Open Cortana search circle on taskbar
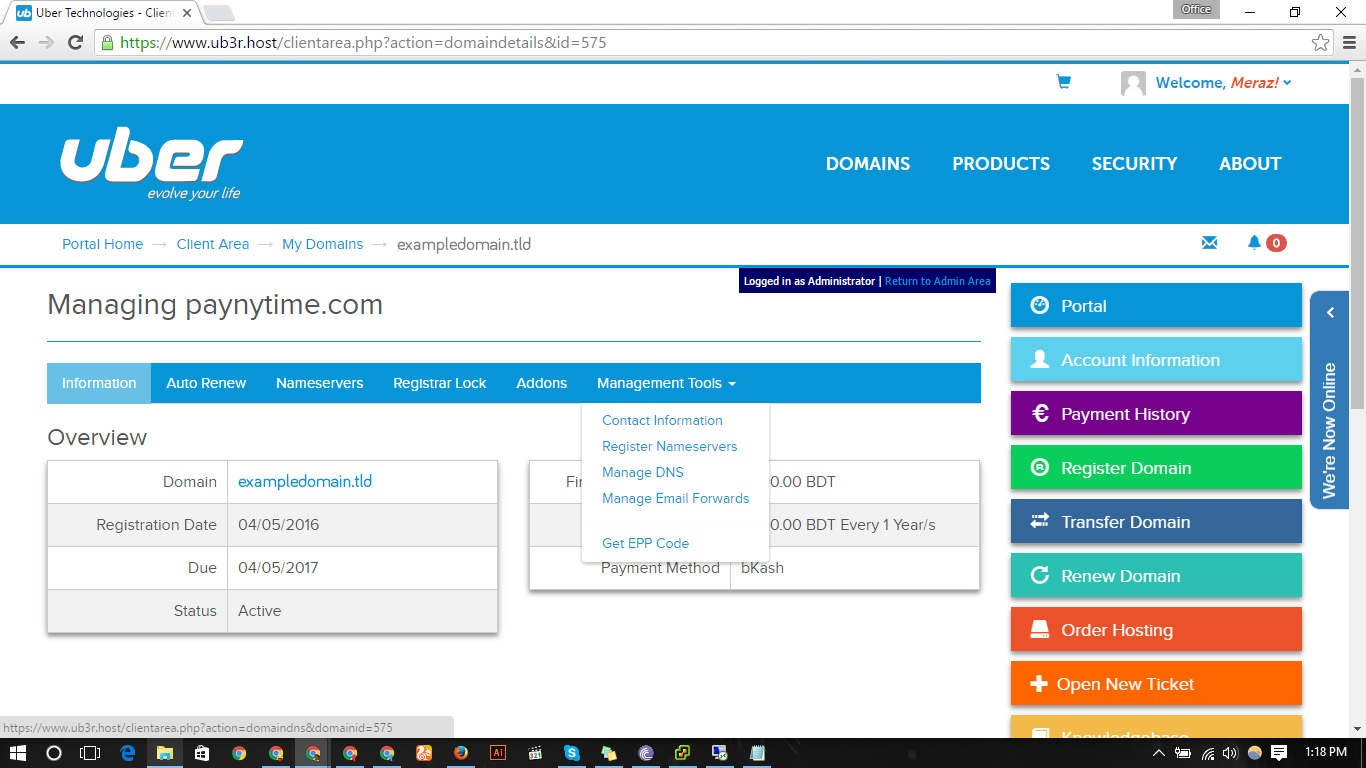The width and height of the screenshot is (1366, 768). click(x=54, y=753)
